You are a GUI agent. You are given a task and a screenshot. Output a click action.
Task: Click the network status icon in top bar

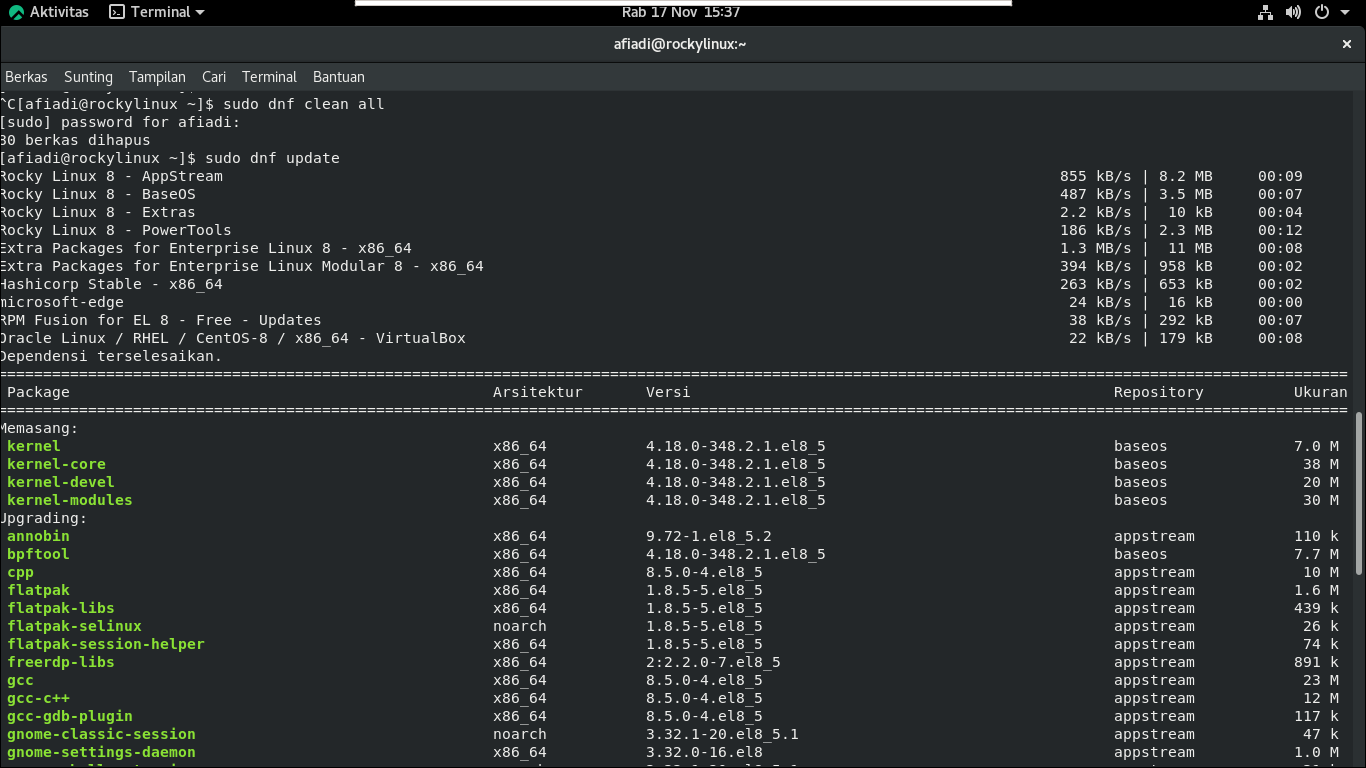point(1265,12)
